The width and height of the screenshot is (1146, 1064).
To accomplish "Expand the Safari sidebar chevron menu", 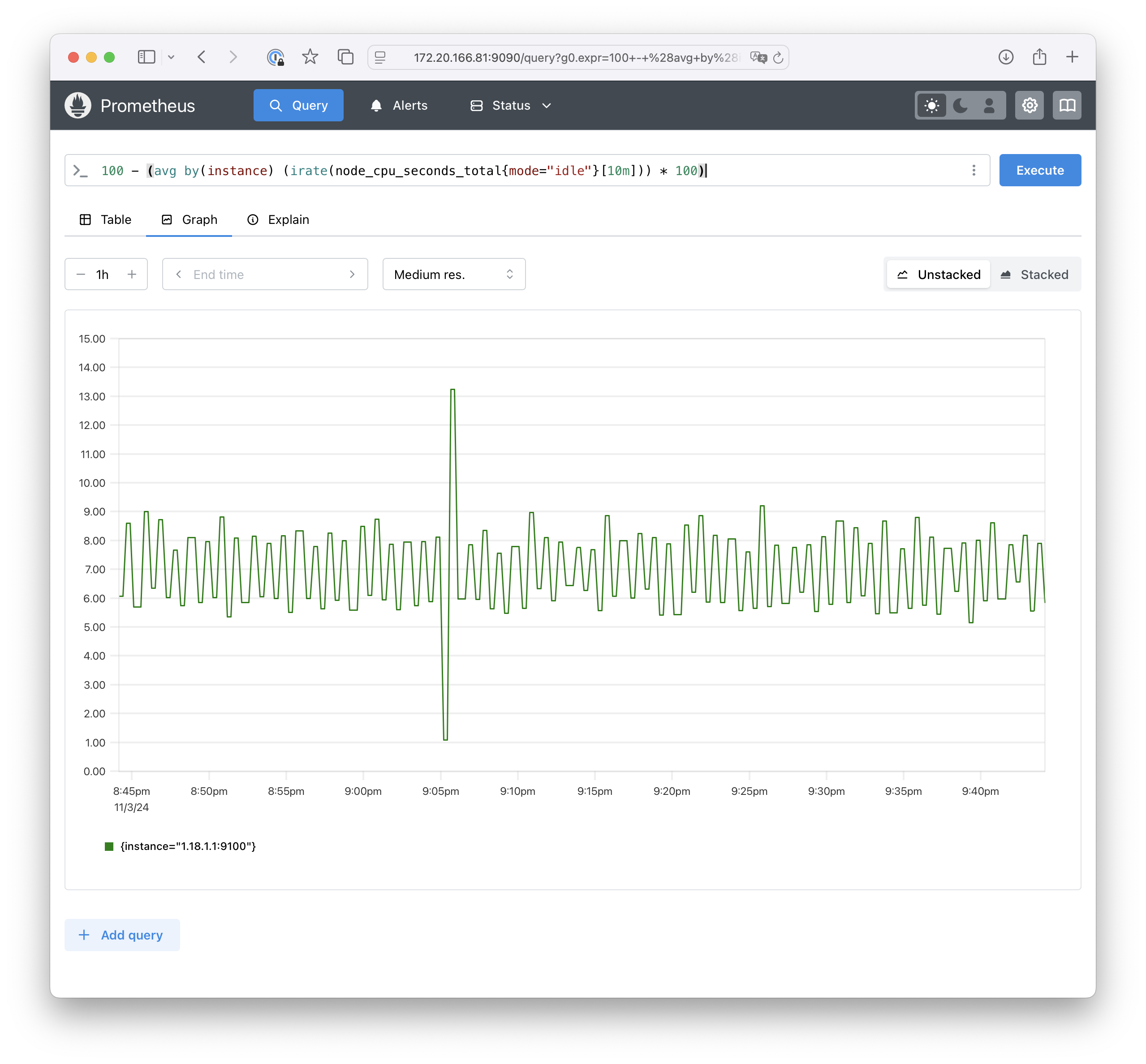I will click(x=171, y=57).
